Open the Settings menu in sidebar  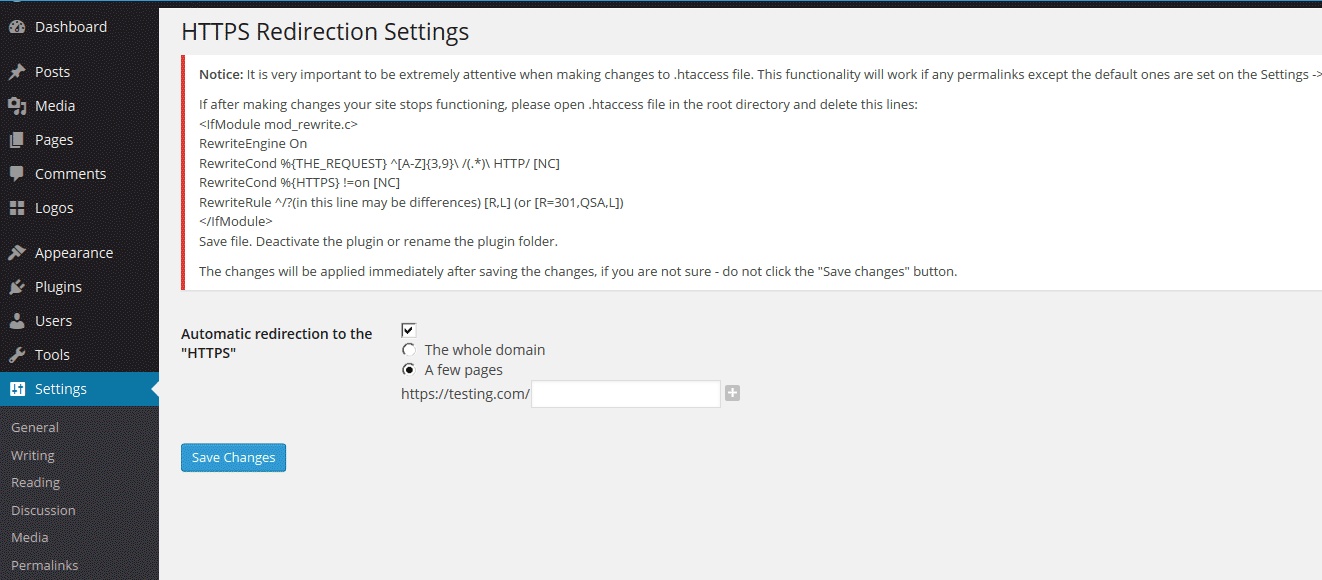[x=60, y=389]
